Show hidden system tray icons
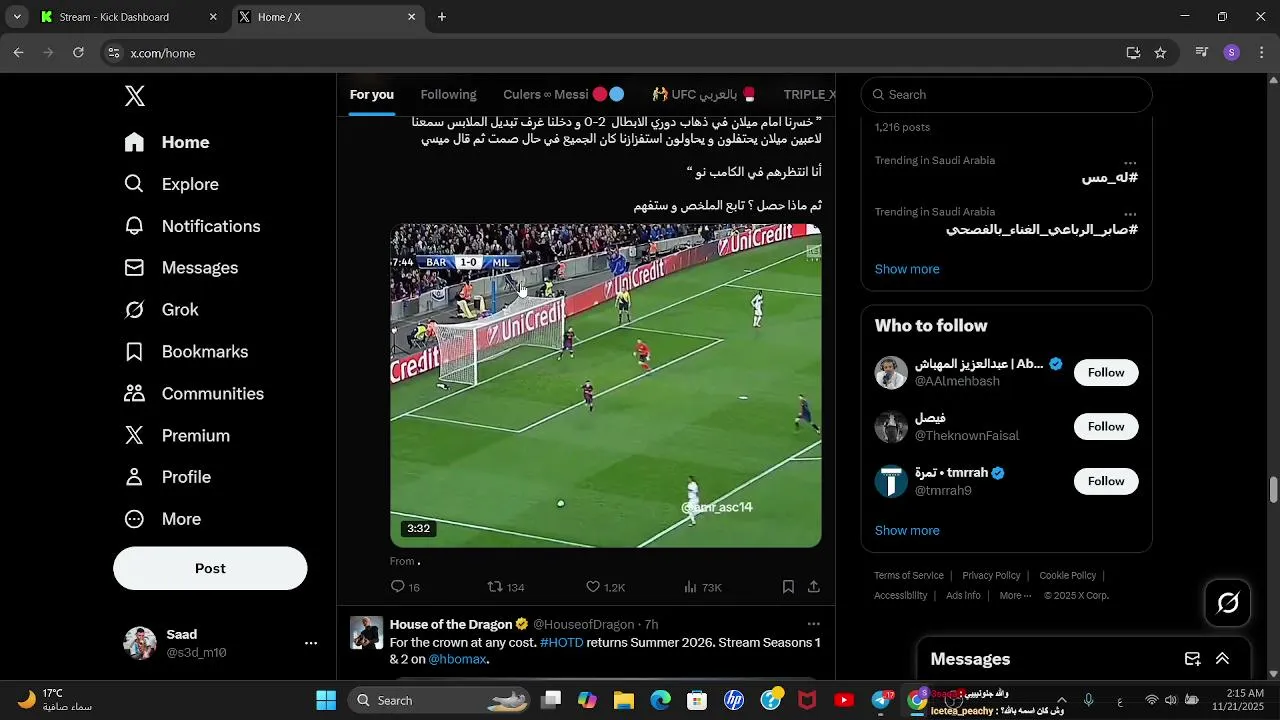Viewport: 1280px width, 720px height. tap(1061, 700)
